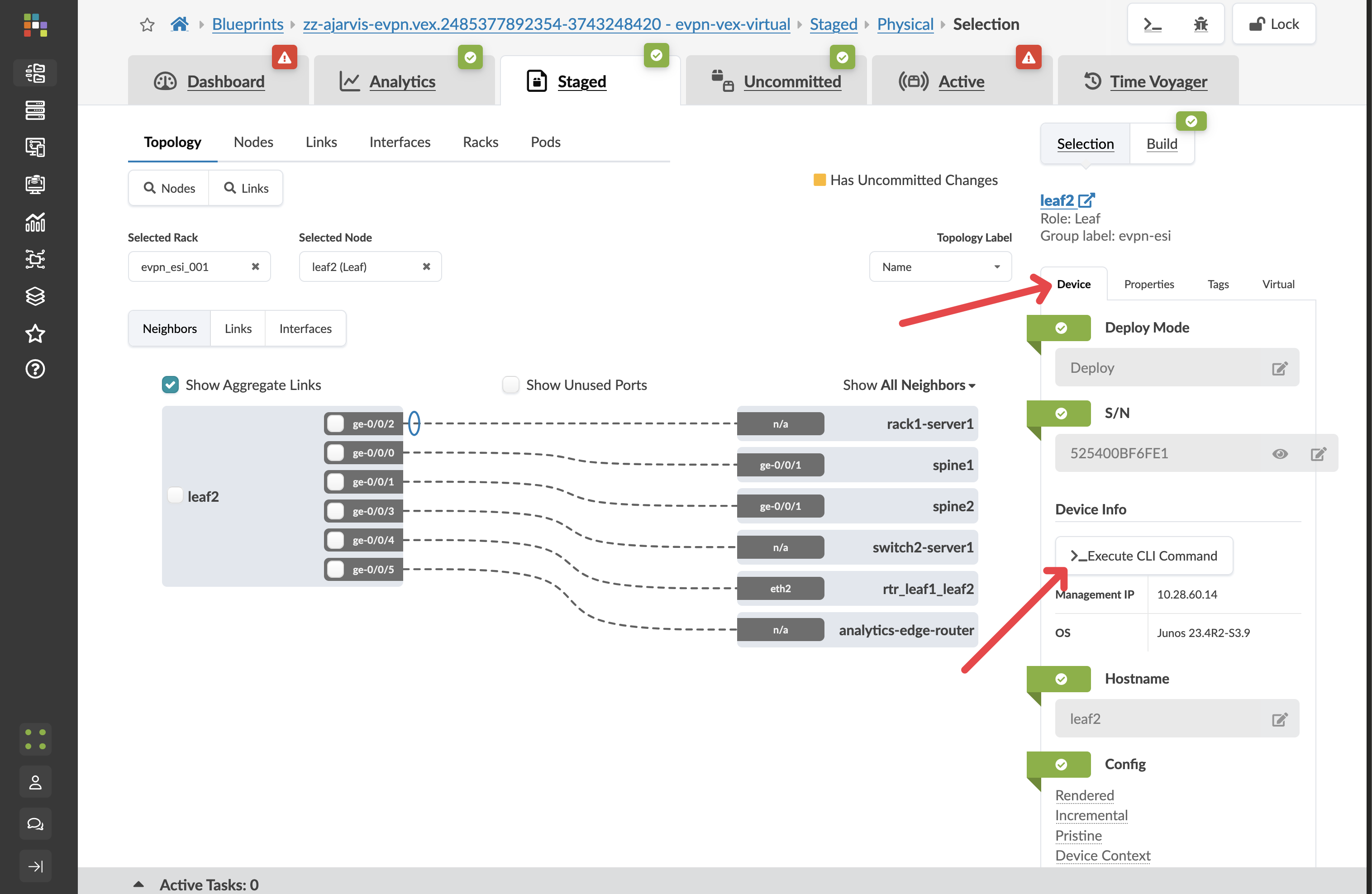Image resolution: width=1372 pixels, height=894 pixels.
Task: Click the home icon in breadcrumb
Action: [x=179, y=24]
